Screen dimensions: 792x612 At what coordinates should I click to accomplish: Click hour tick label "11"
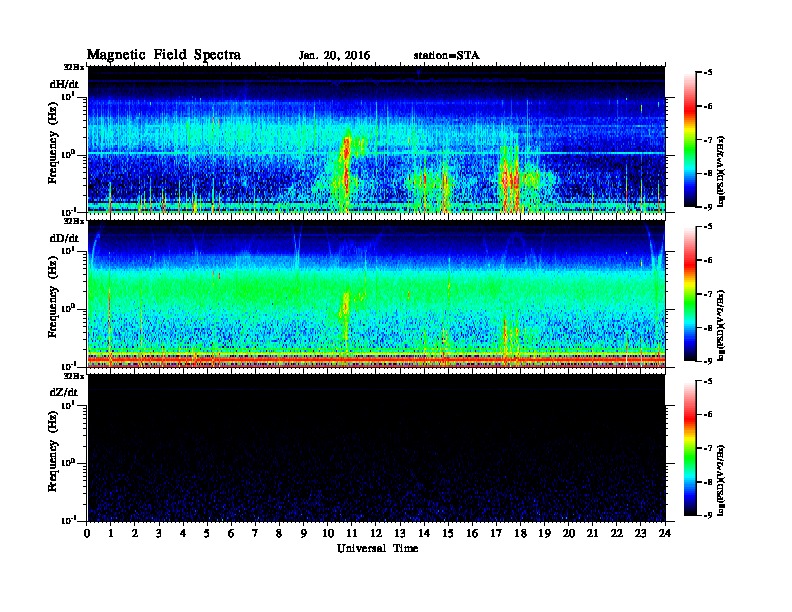tap(352, 533)
